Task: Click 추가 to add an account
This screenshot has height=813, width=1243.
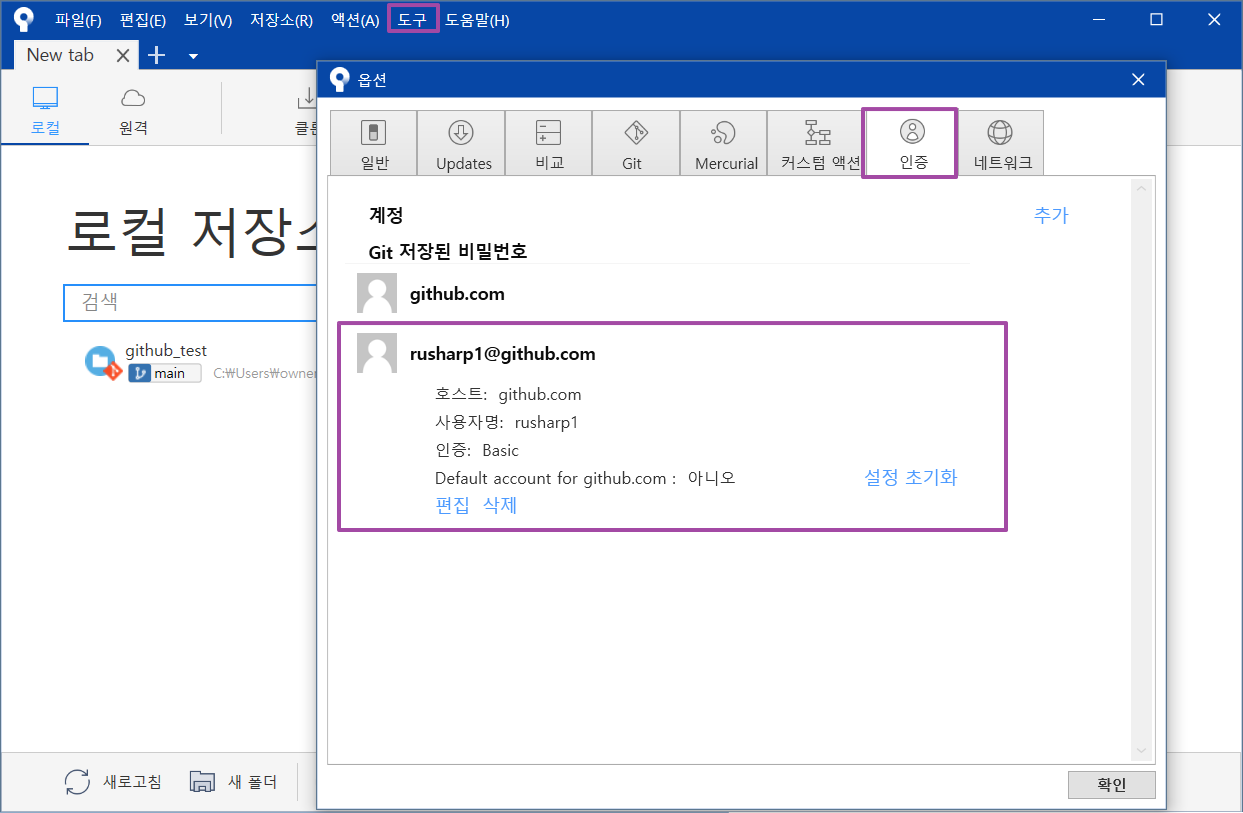Action: [x=1051, y=215]
